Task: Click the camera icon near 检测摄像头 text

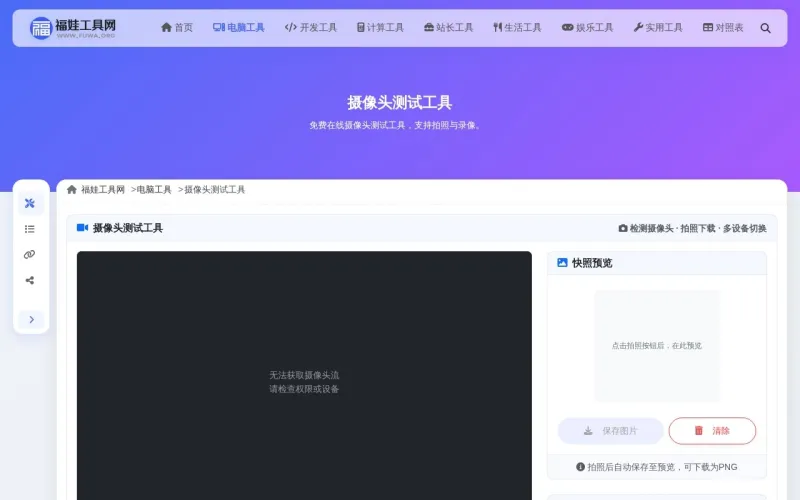Action: coord(622,228)
